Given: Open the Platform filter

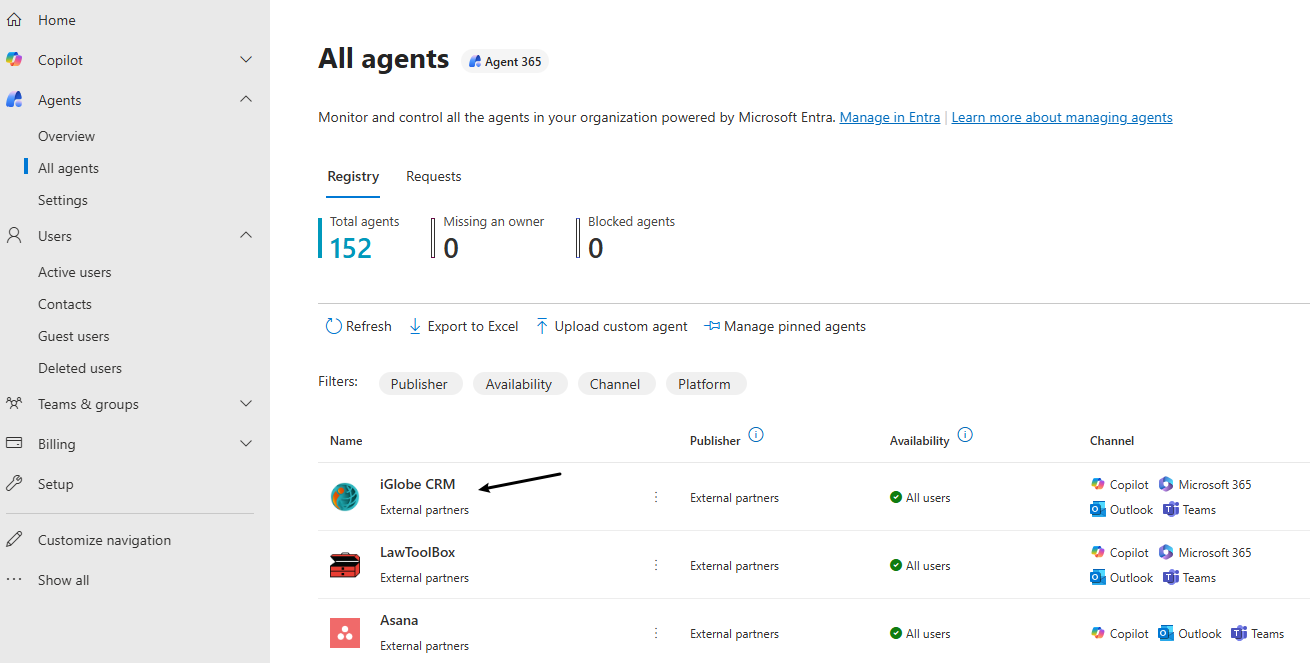Looking at the screenshot, I should (705, 384).
